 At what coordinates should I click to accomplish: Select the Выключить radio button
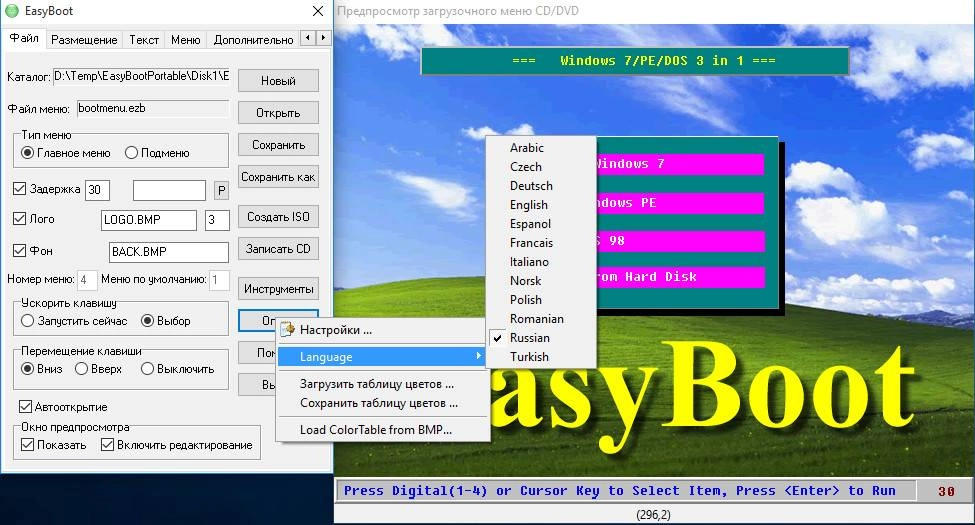(x=178, y=369)
